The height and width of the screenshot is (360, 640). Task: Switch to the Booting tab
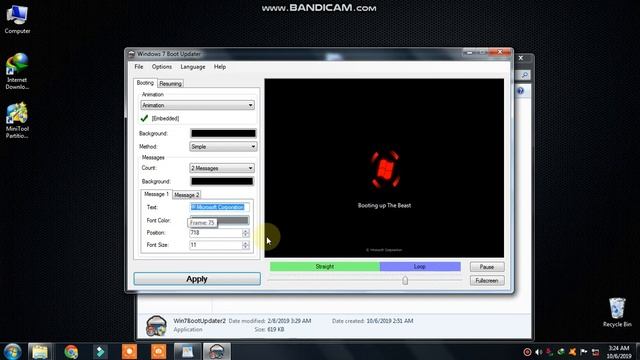(145, 83)
